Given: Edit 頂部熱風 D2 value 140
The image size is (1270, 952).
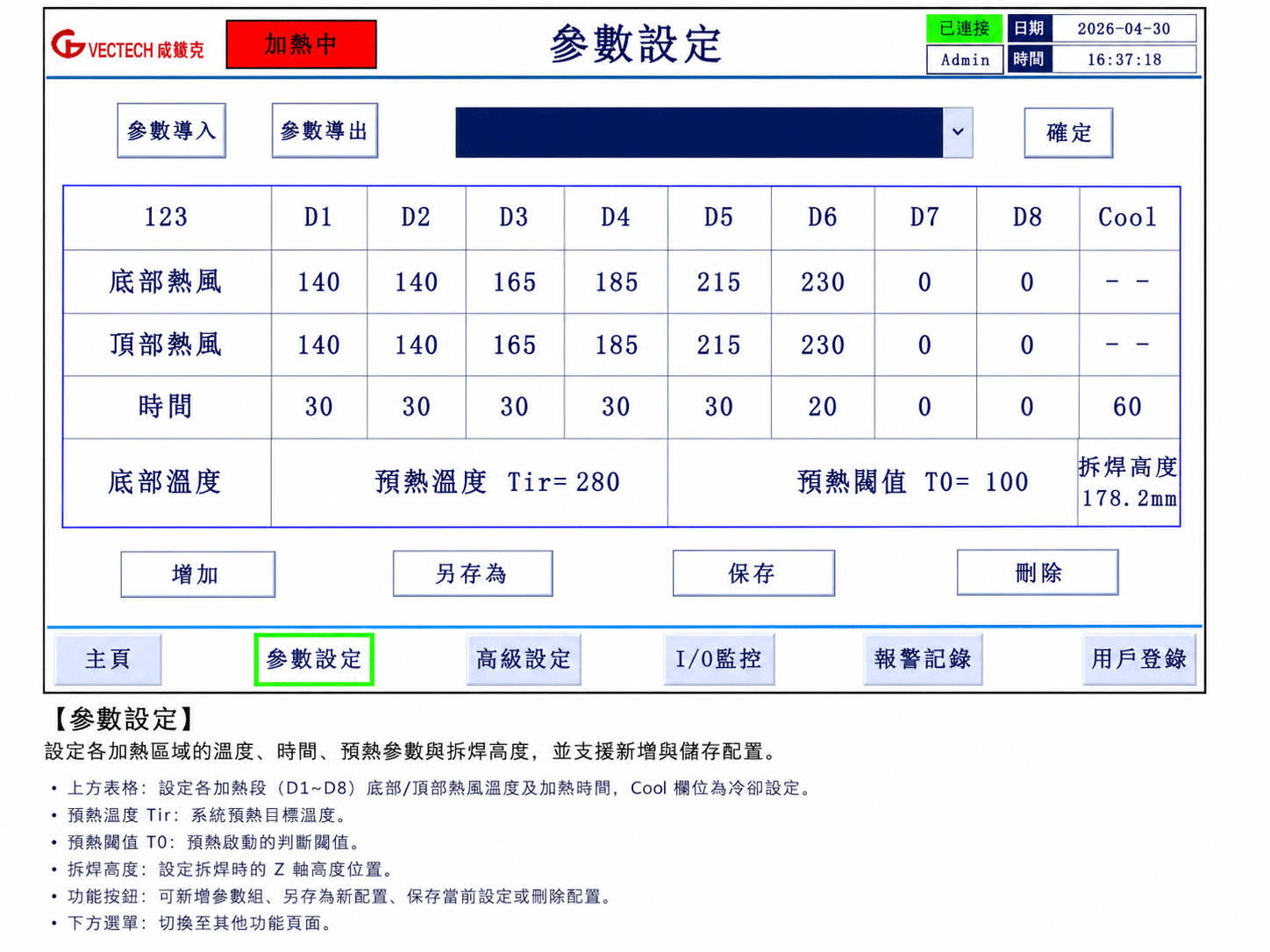Looking at the screenshot, I should (x=417, y=345).
